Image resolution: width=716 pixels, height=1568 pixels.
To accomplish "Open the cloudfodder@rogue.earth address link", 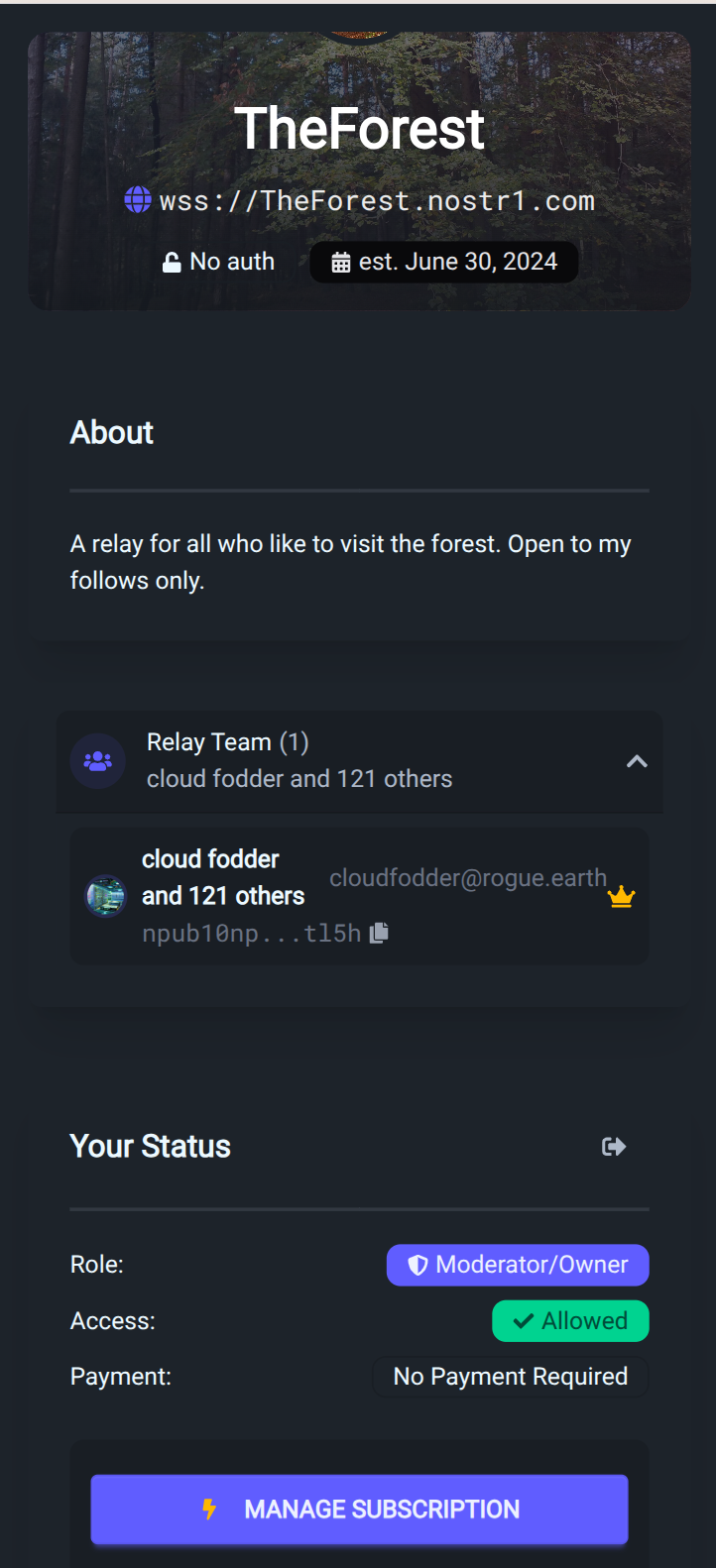I will (468, 878).
